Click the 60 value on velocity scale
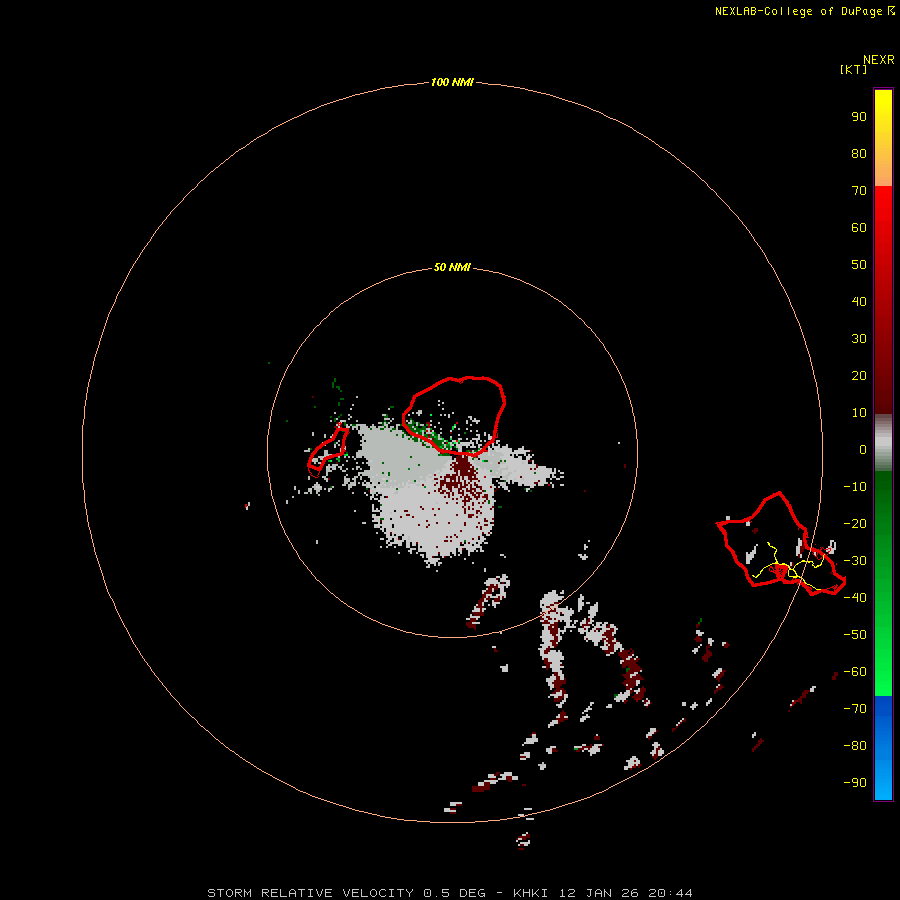Screen dimensions: 900x900 point(859,228)
